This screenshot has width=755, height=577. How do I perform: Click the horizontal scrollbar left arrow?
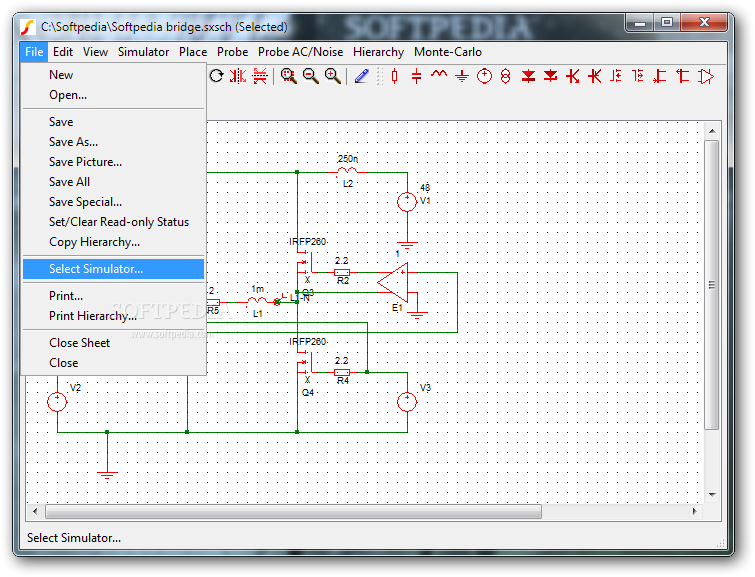(x=35, y=511)
